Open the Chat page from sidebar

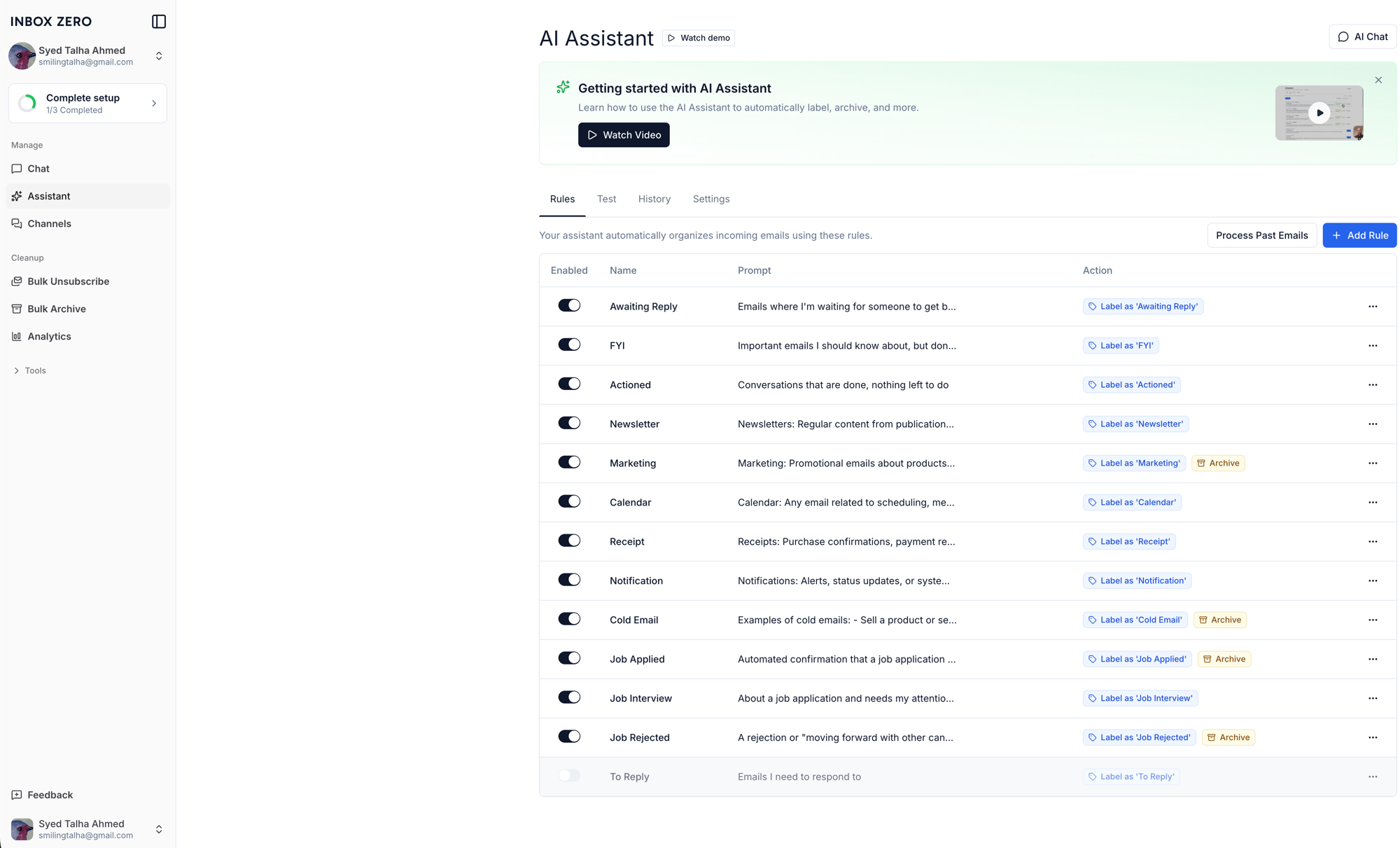87,169
